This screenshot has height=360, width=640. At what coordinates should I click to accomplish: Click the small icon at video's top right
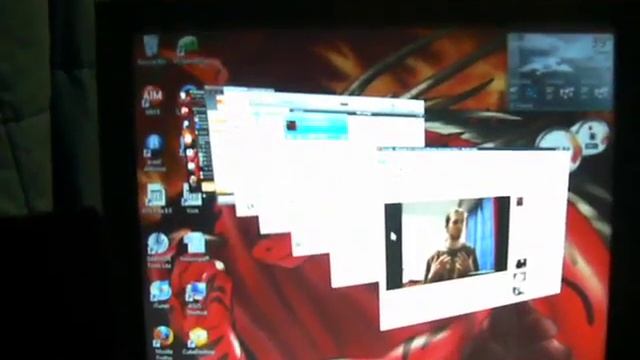[519, 202]
